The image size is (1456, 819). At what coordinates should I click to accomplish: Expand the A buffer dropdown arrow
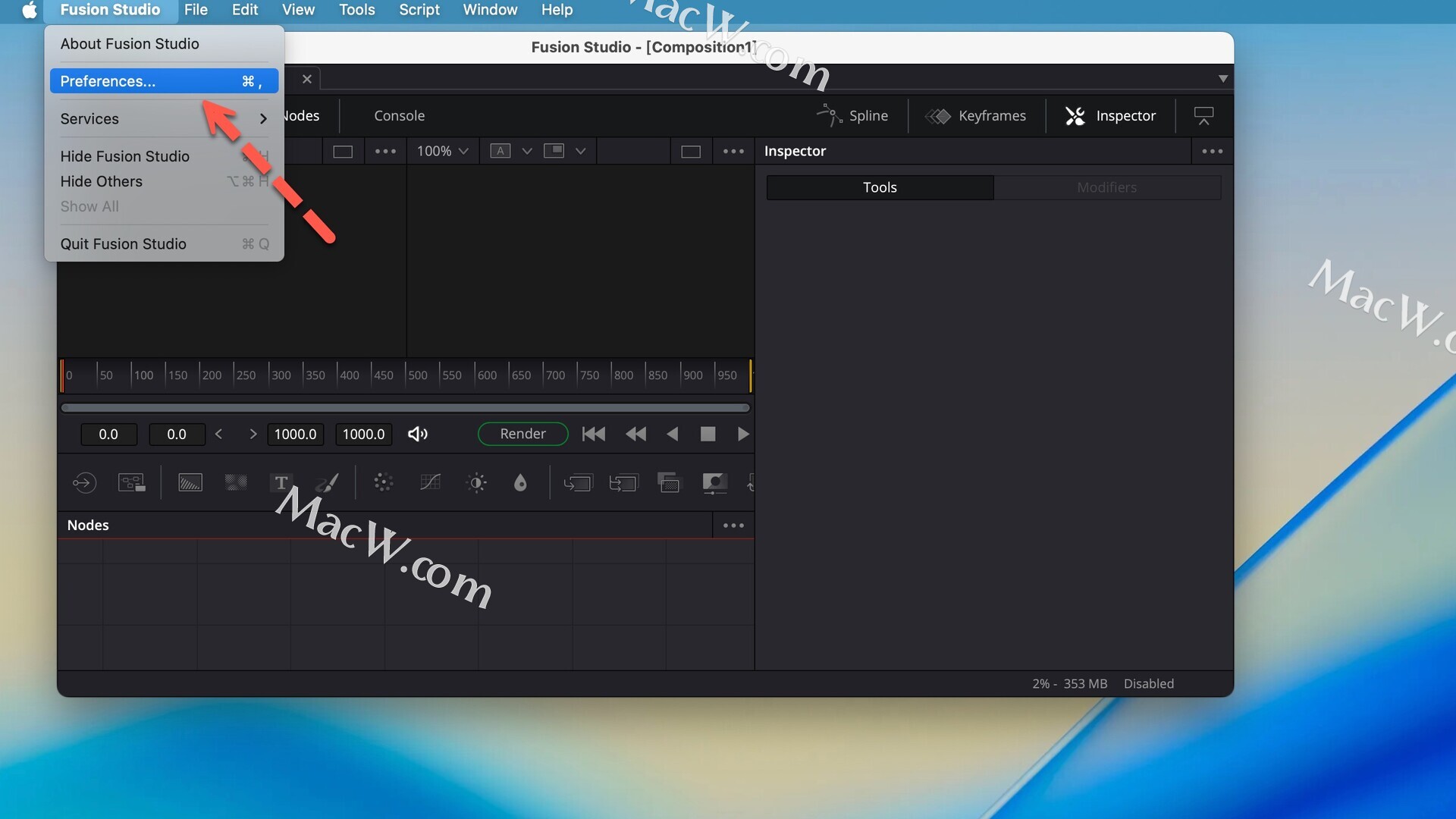(x=527, y=151)
